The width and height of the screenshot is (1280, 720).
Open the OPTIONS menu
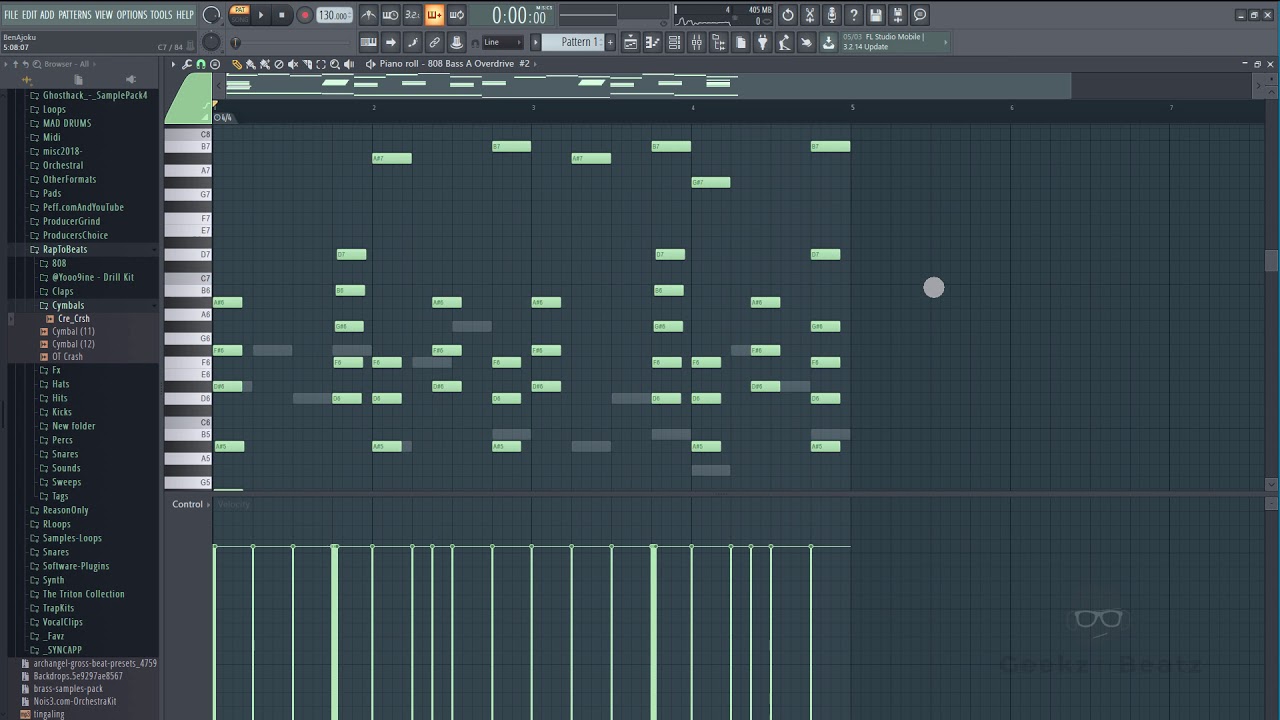(x=131, y=15)
